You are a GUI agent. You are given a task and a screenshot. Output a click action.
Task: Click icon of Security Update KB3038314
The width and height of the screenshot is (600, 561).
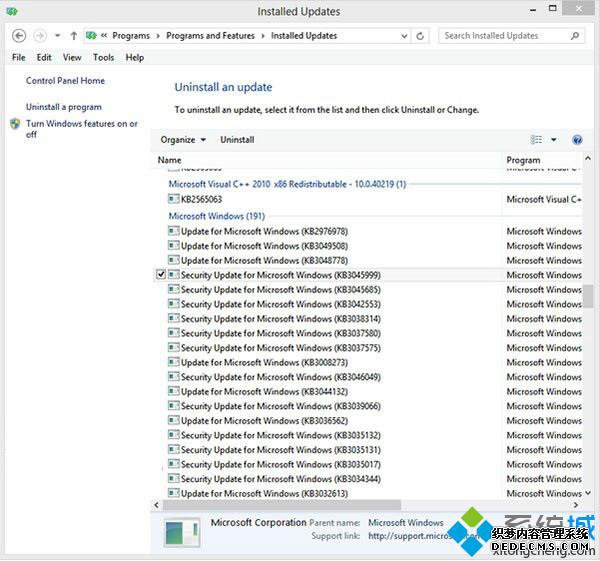point(174,318)
